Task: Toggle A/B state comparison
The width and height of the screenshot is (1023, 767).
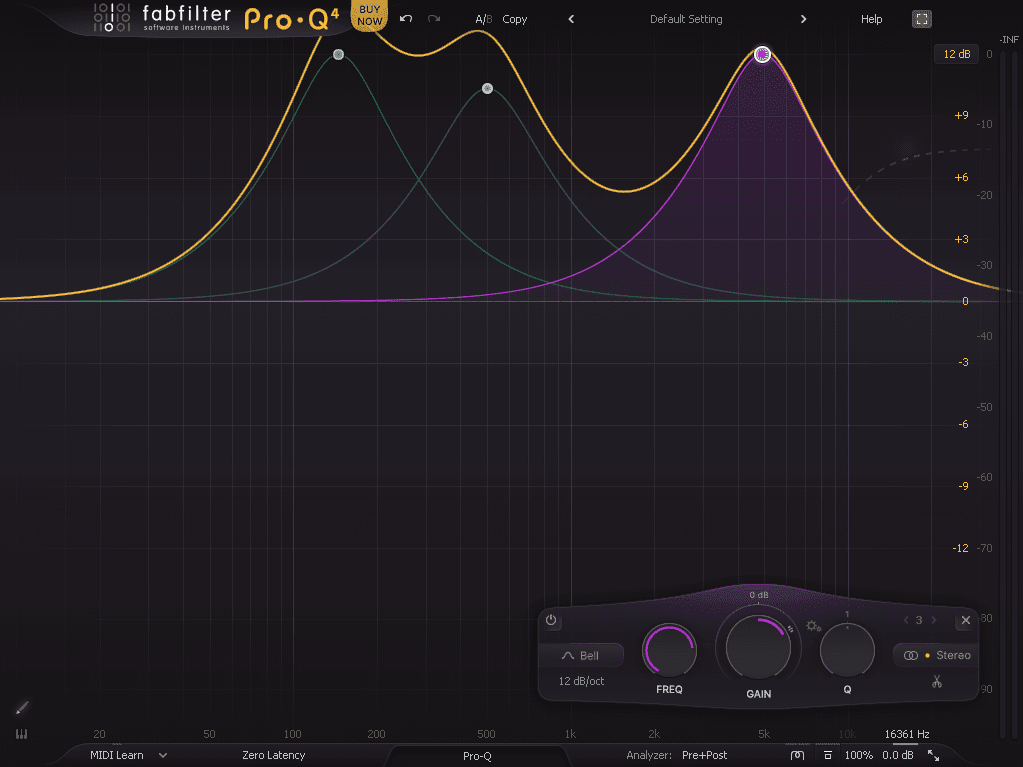Action: pyautogui.click(x=483, y=19)
